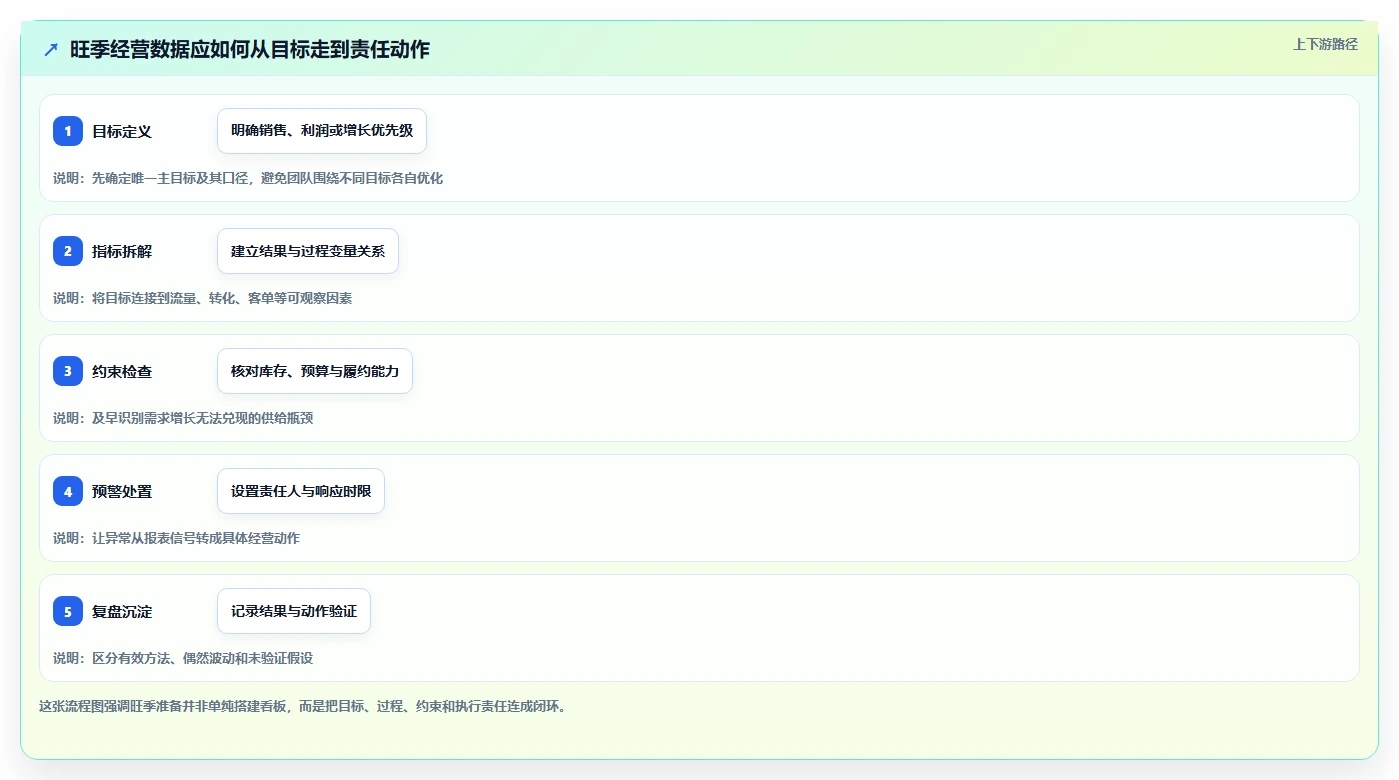This screenshot has height=780, width=1399.
Task: Click the 核对库存、预算与履约能力 chip
Action: coord(315,371)
